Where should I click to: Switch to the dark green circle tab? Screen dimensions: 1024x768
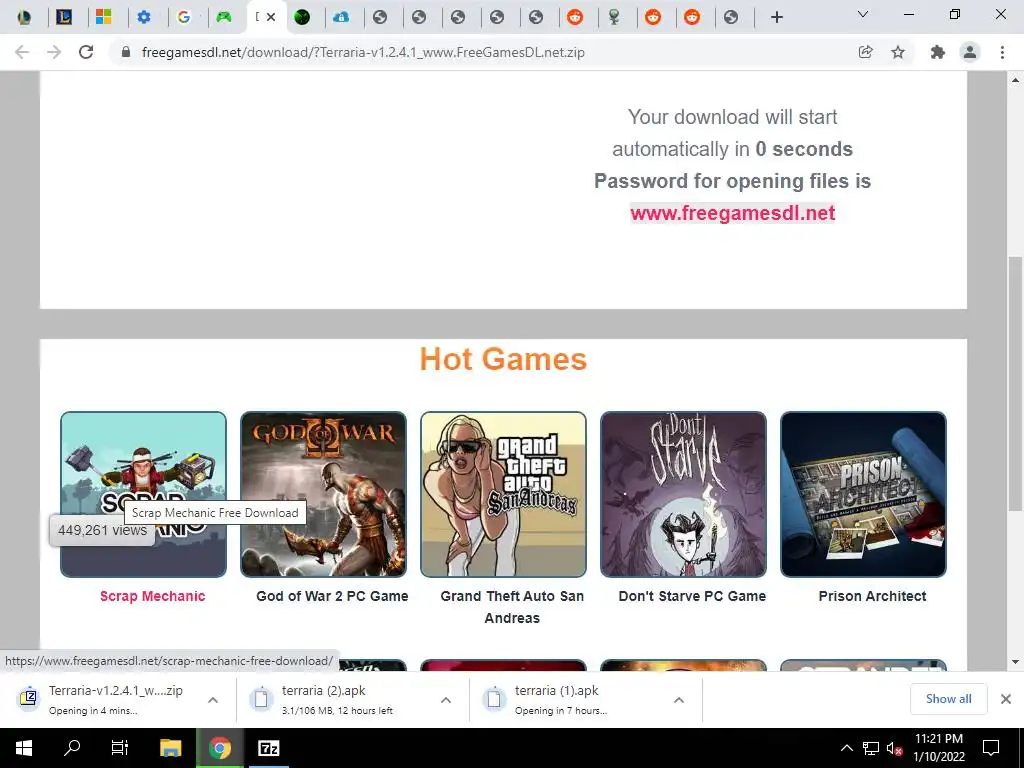(302, 17)
